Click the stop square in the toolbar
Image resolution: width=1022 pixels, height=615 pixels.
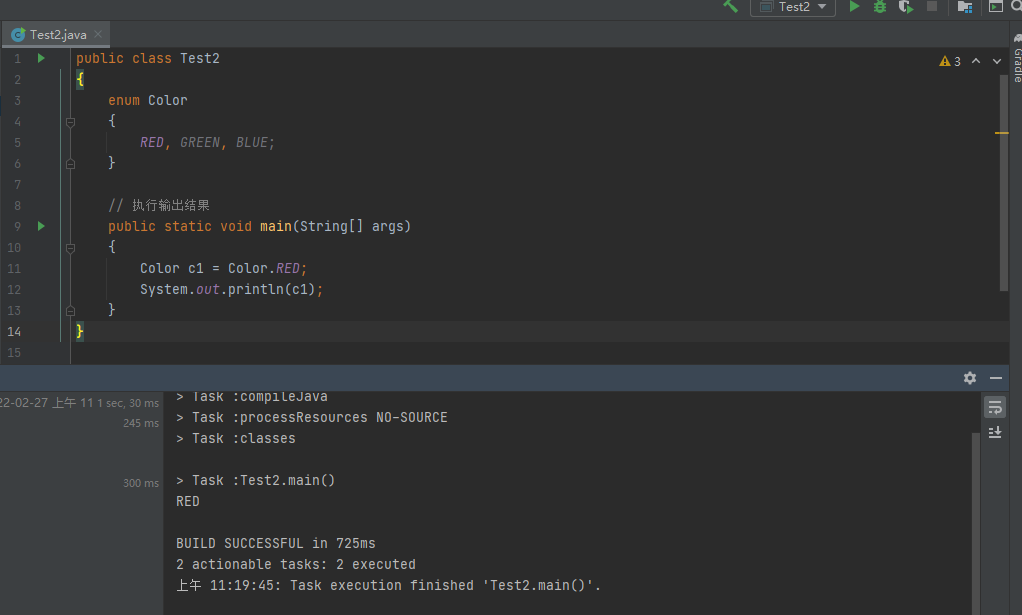(x=932, y=6)
